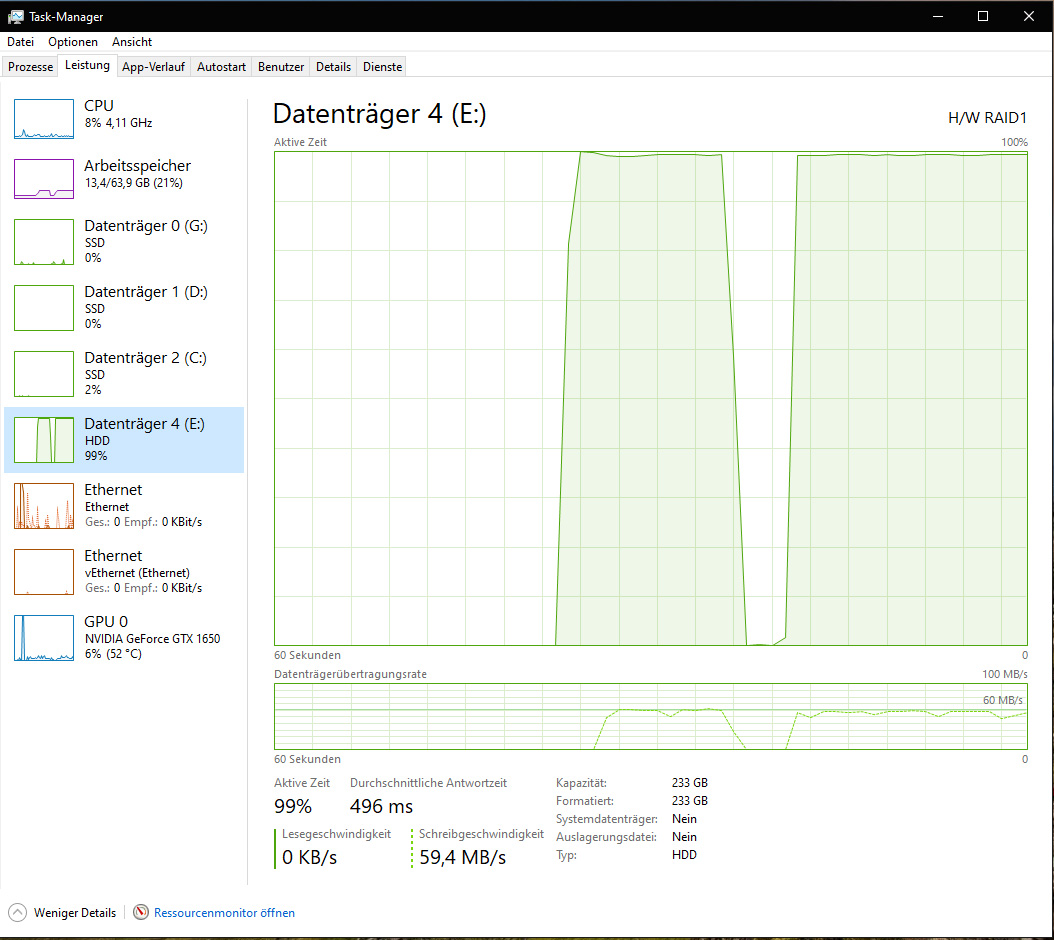
Task: Open the first Ethernet adapter graph
Action: 44,505
